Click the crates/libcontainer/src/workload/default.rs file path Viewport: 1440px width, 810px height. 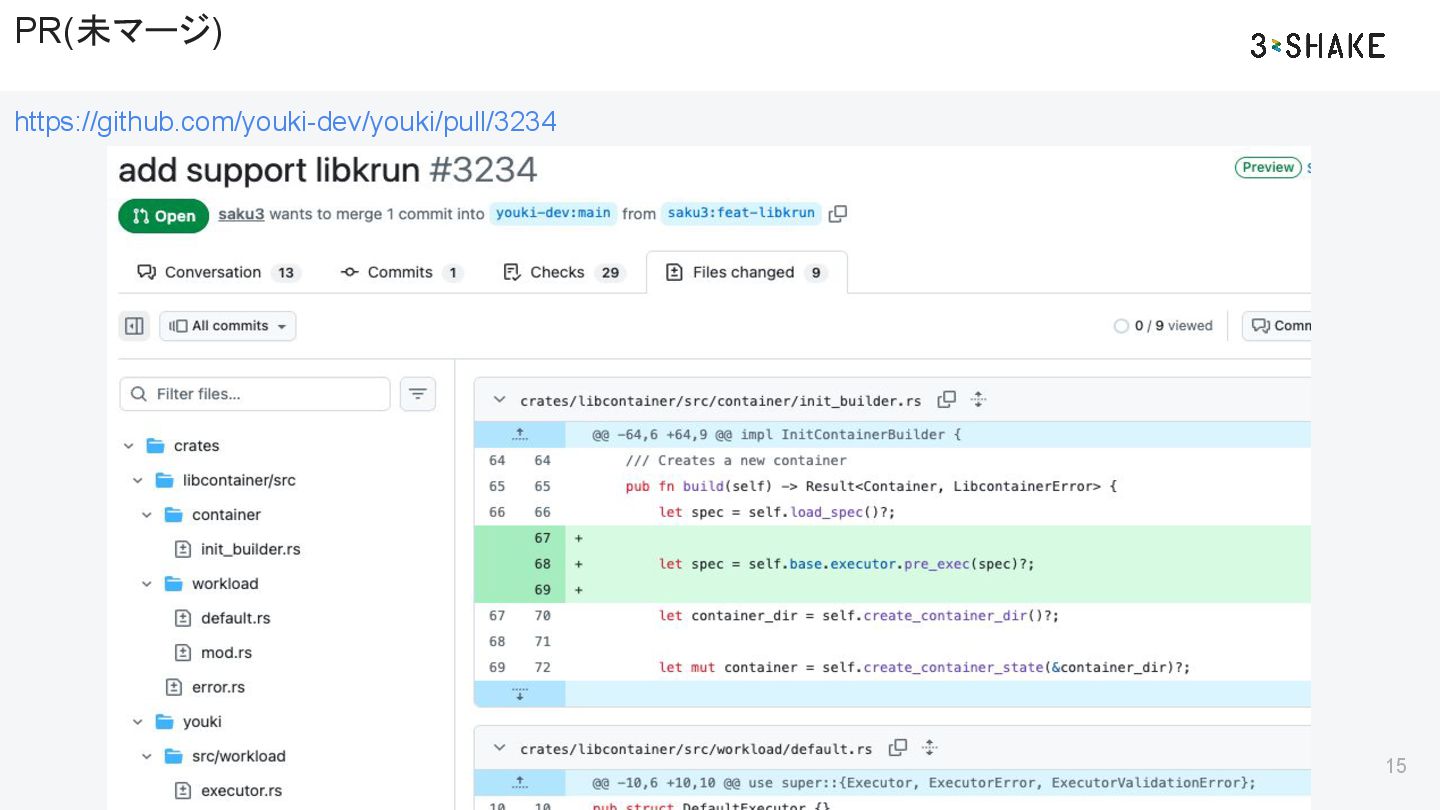coord(696,749)
